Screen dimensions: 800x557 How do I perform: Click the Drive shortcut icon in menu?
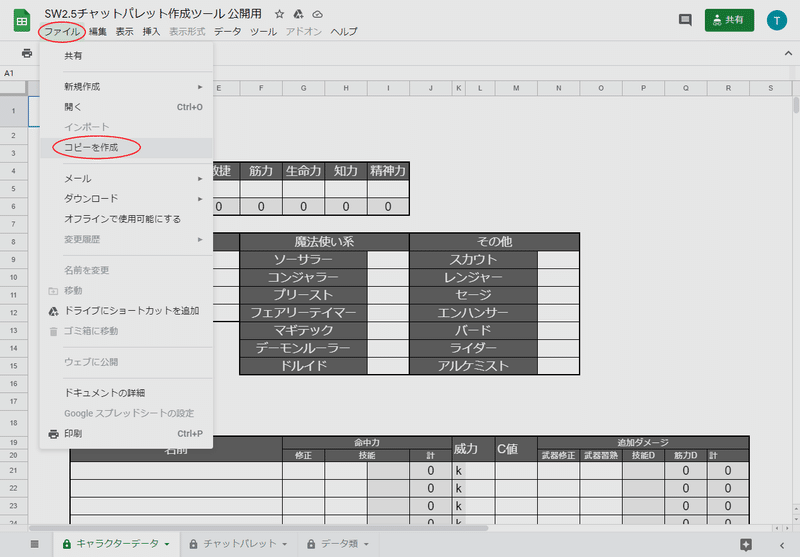click(x=53, y=311)
